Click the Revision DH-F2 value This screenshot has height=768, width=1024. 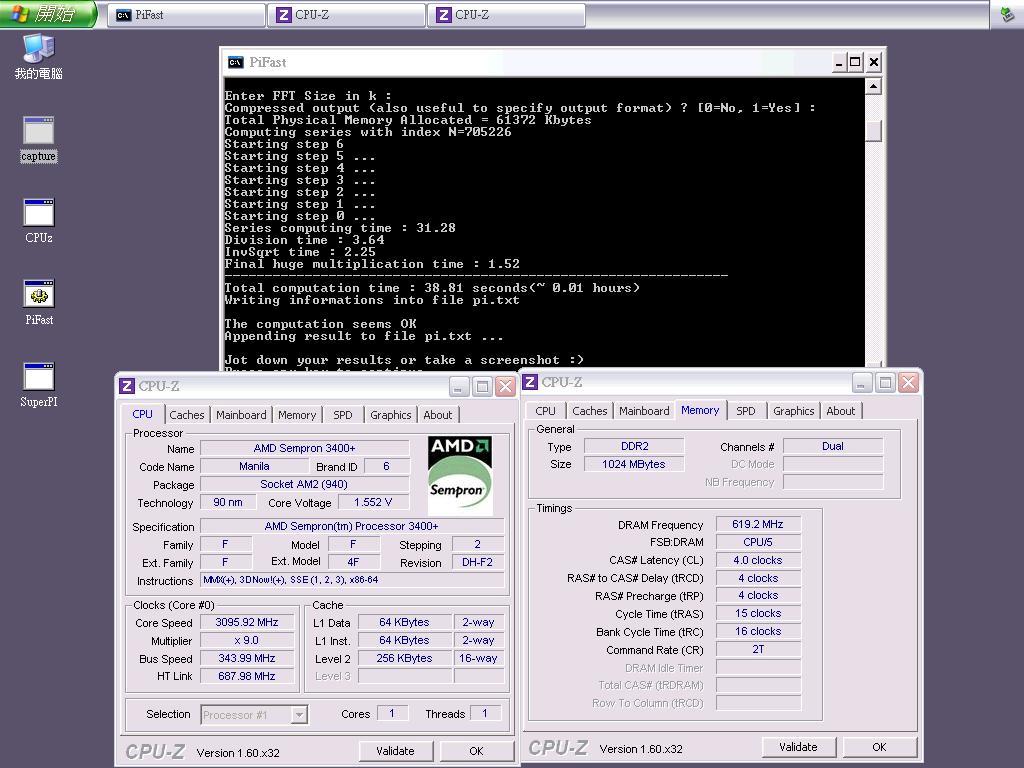tap(477, 562)
